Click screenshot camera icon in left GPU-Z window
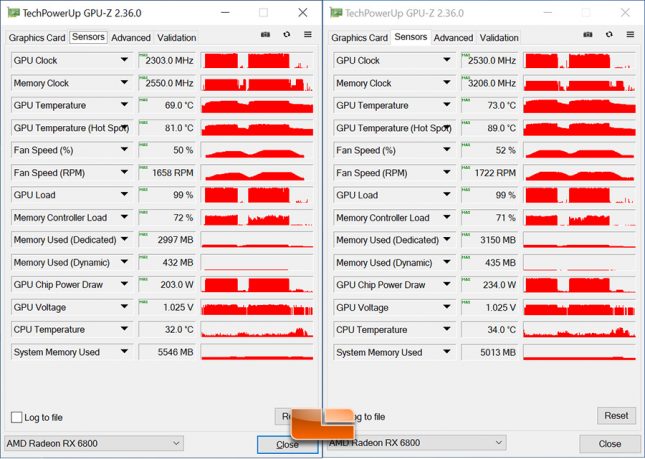 [265, 35]
